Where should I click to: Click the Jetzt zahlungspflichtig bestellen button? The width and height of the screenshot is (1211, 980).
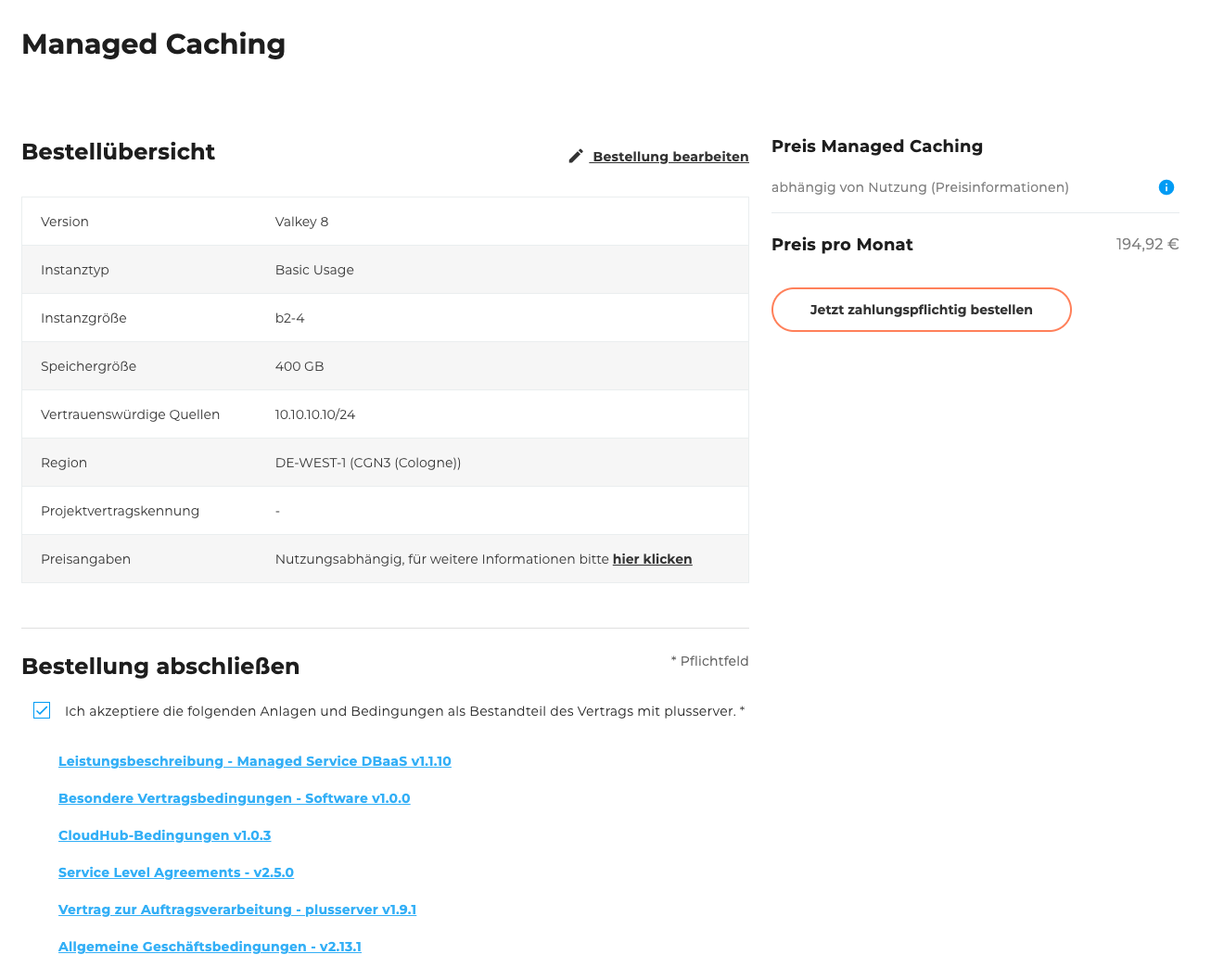coord(921,310)
